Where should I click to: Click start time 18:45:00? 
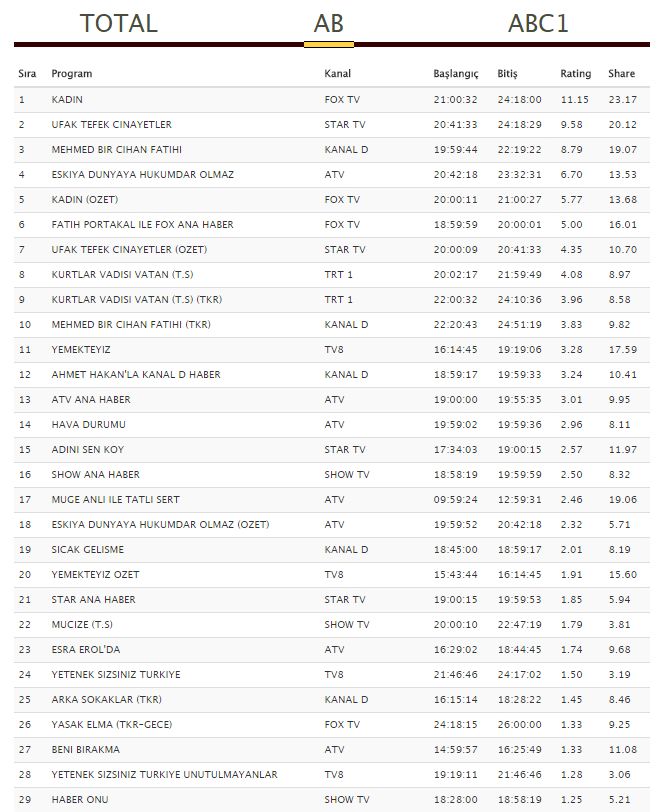click(456, 549)
